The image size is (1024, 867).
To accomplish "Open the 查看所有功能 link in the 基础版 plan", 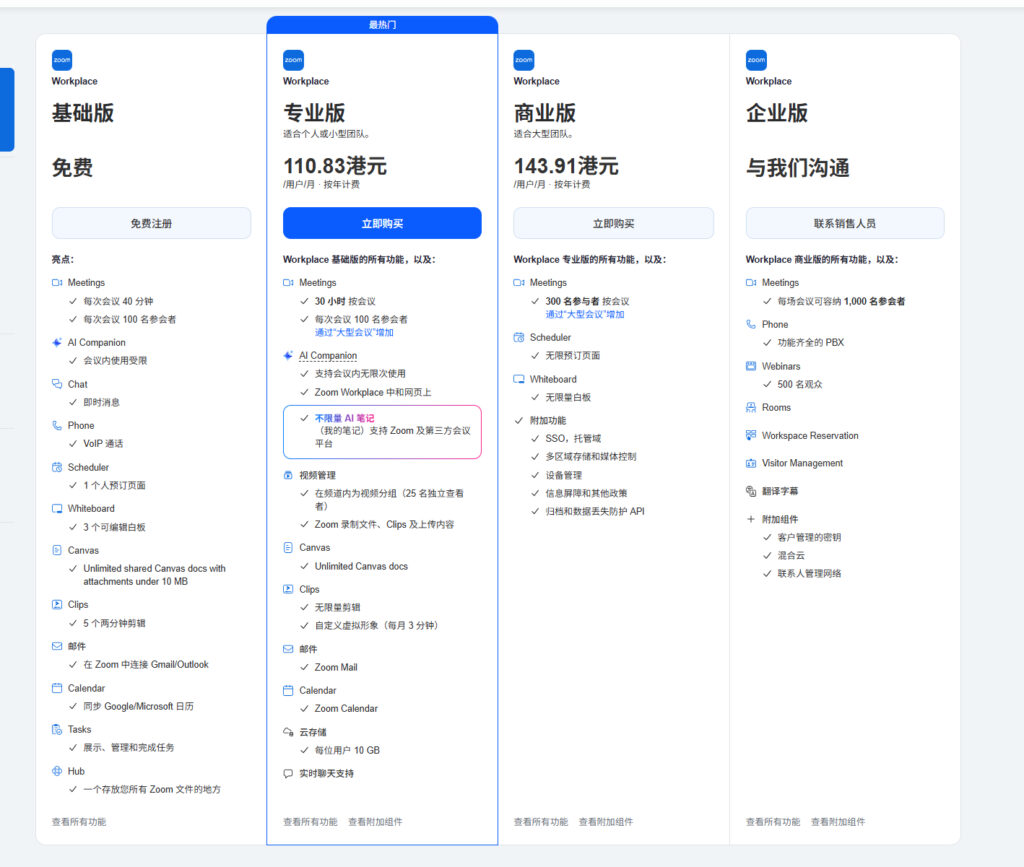I will click(x=78, y=822).
